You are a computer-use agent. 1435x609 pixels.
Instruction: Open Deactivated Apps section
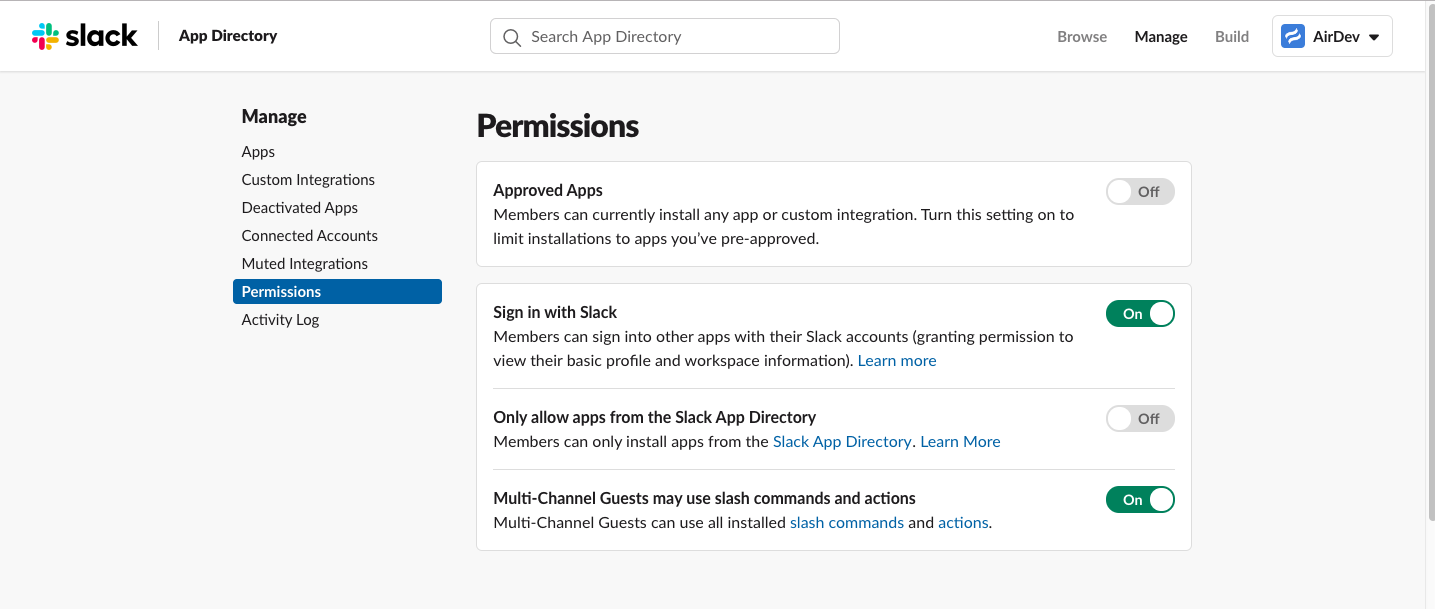(299, 208)
